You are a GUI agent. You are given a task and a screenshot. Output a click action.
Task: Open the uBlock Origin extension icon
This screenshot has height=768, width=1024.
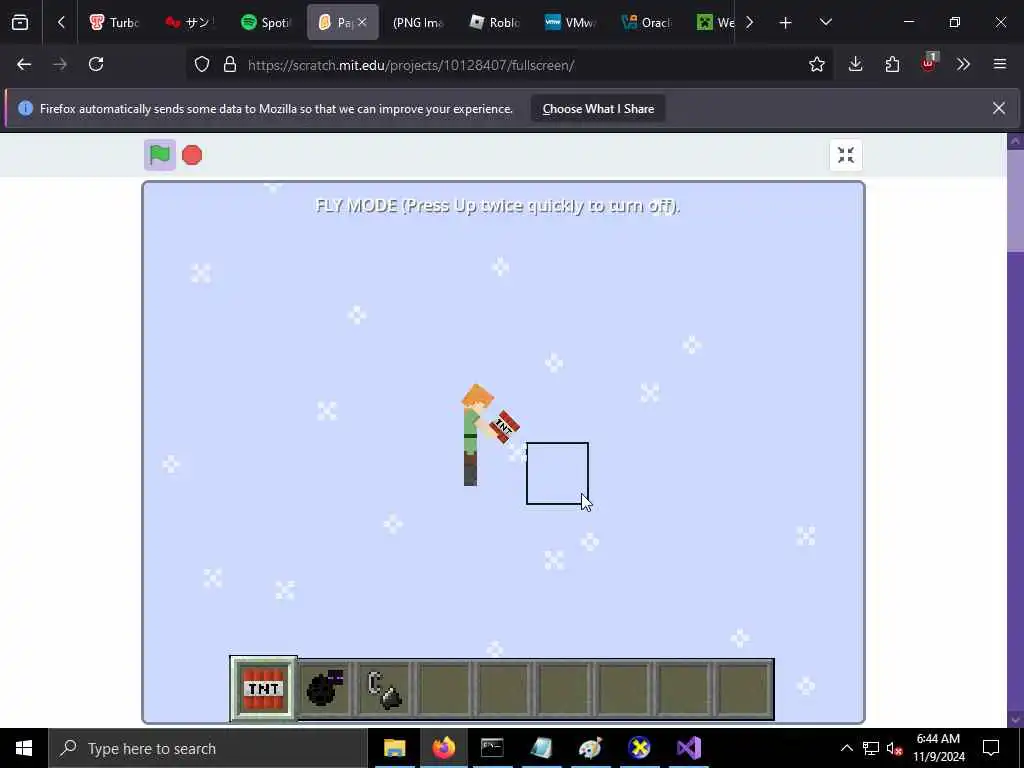coord(929,63)
